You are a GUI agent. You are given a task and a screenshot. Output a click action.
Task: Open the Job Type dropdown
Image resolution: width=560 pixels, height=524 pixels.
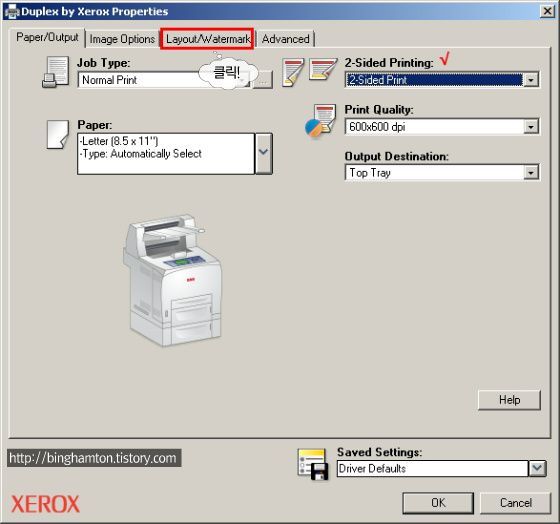[244, 80]
